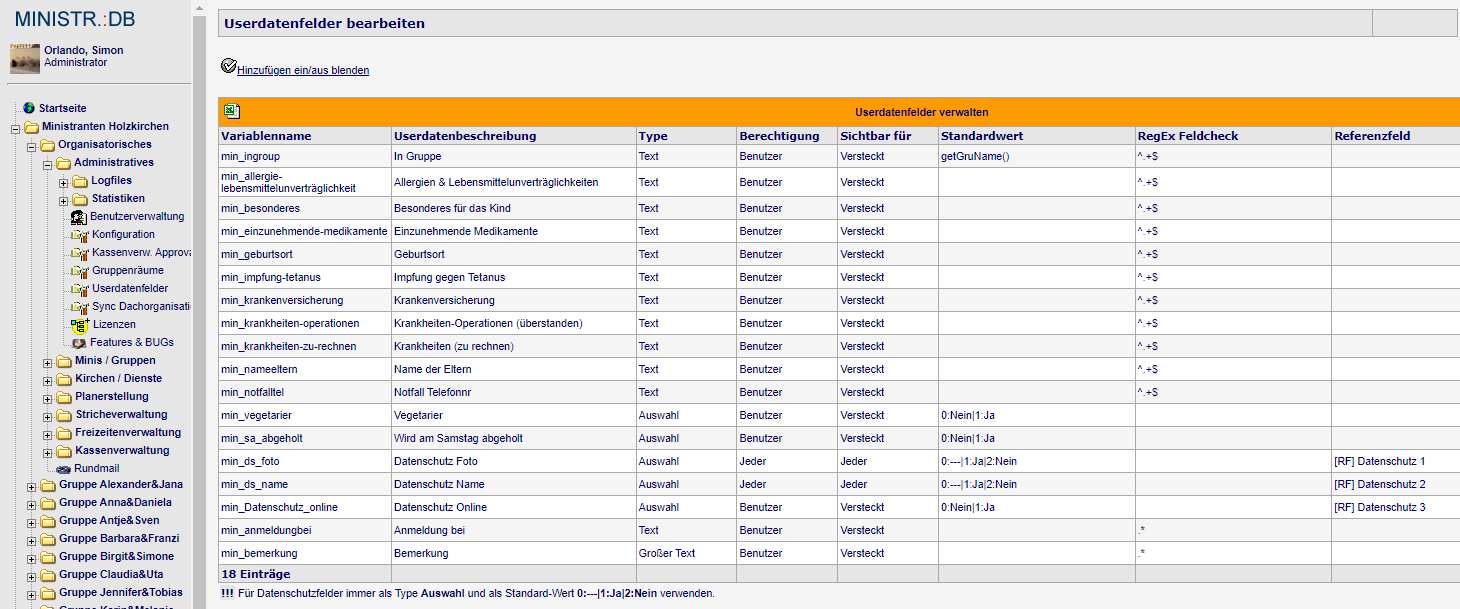Viewport: 1460px width, 609px height.
Task: Click the min_ingroup variable name
Action: (x=251, y=156)
